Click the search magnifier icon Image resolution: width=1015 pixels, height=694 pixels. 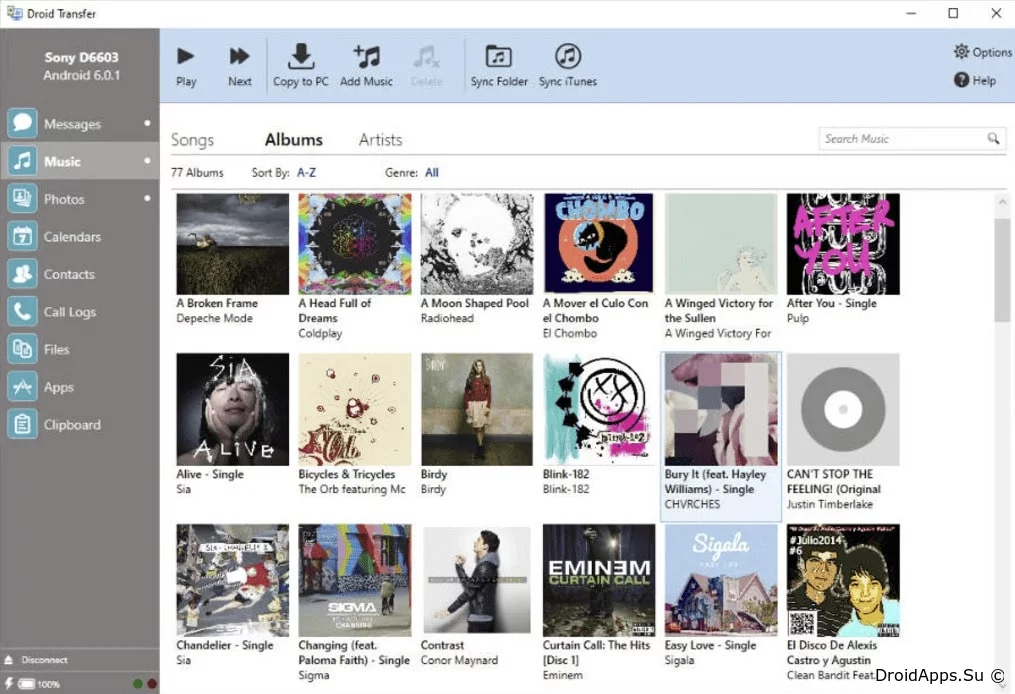(993, 138)
